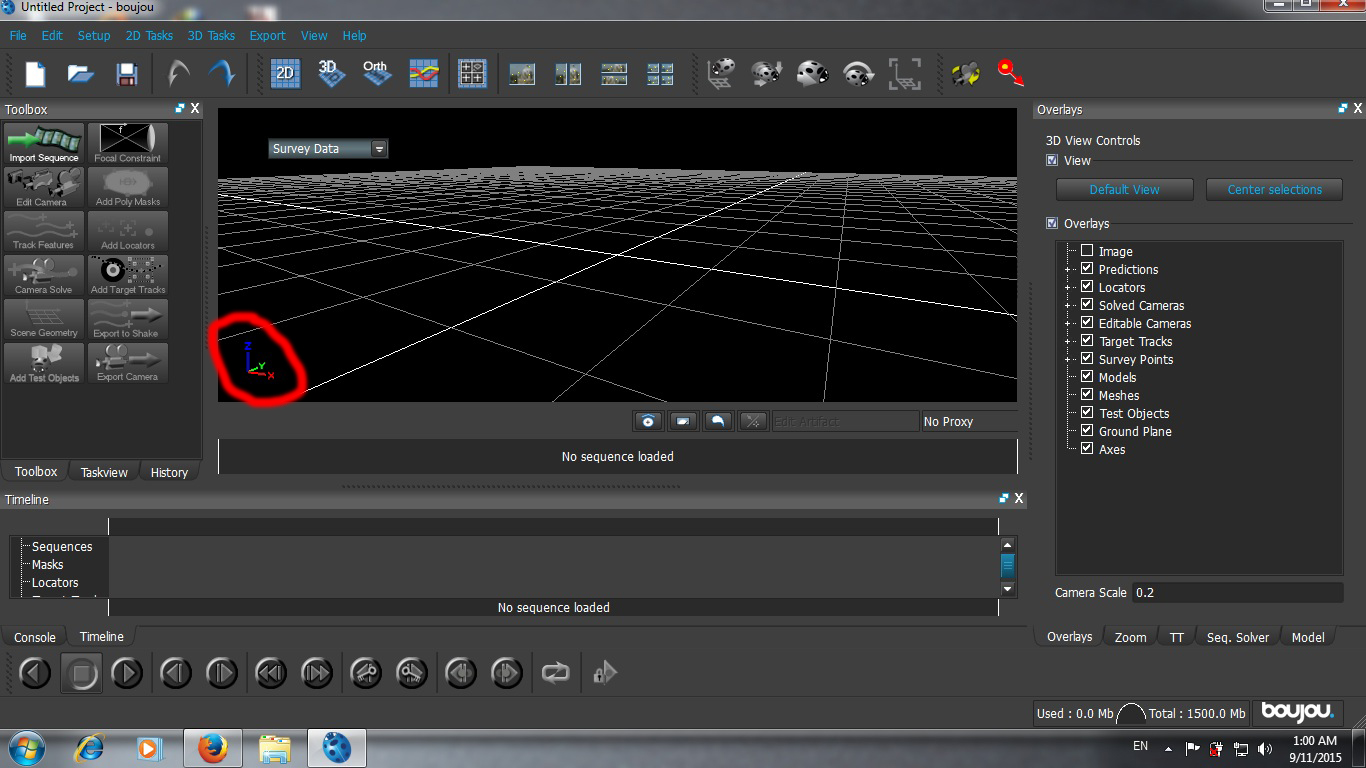1366x768 pixels.
Task: Open the Survey Data dropdown
Action: coord(328,148)
